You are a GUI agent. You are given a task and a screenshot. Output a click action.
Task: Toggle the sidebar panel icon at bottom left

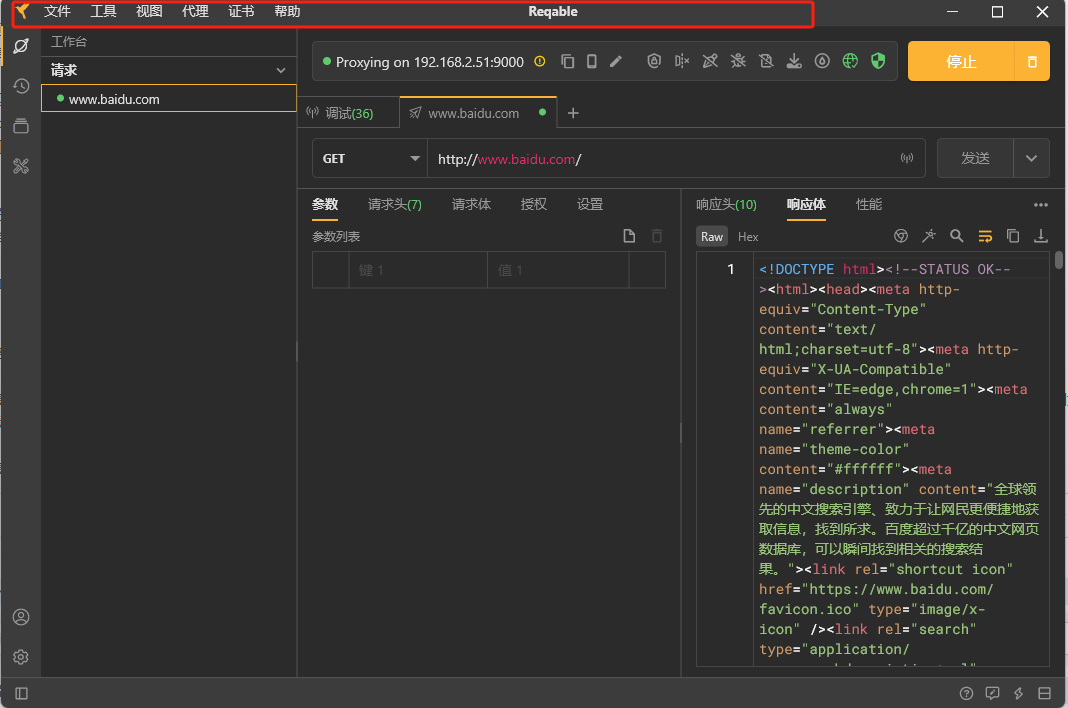[x=21, y=693]
